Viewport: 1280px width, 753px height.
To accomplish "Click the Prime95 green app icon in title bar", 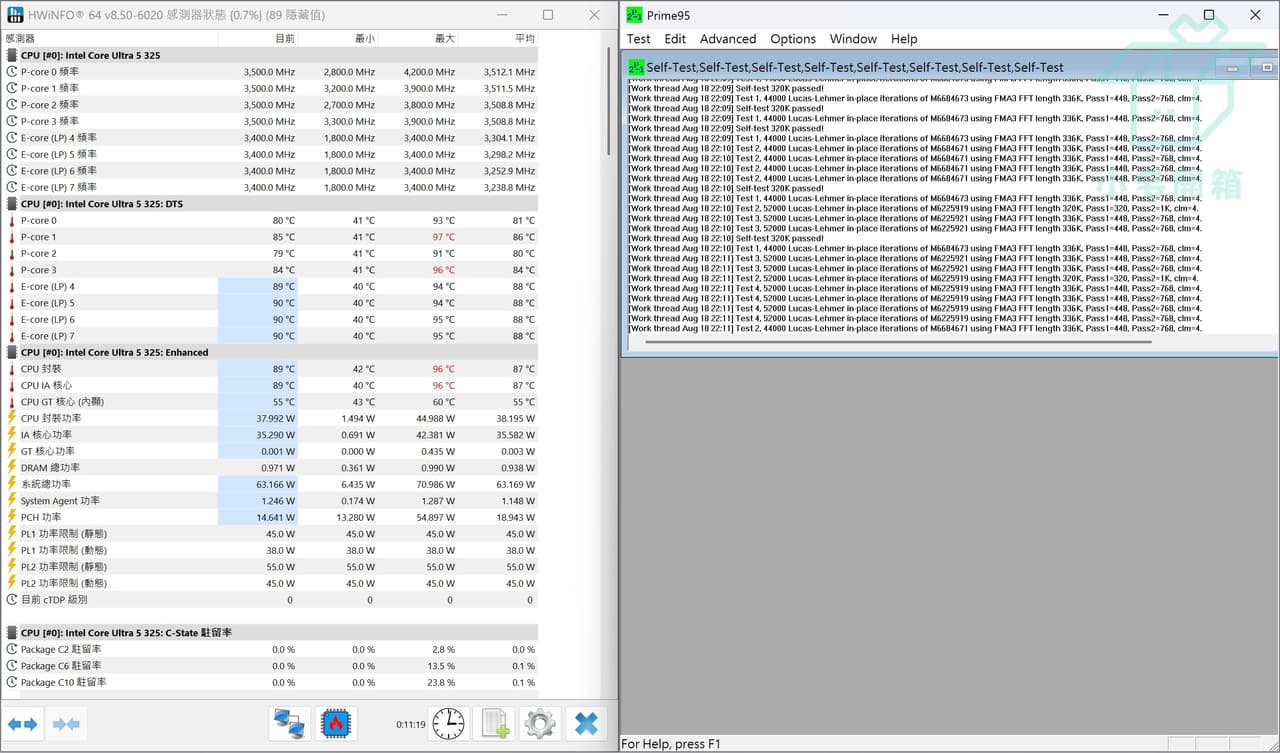I will 634,15.
